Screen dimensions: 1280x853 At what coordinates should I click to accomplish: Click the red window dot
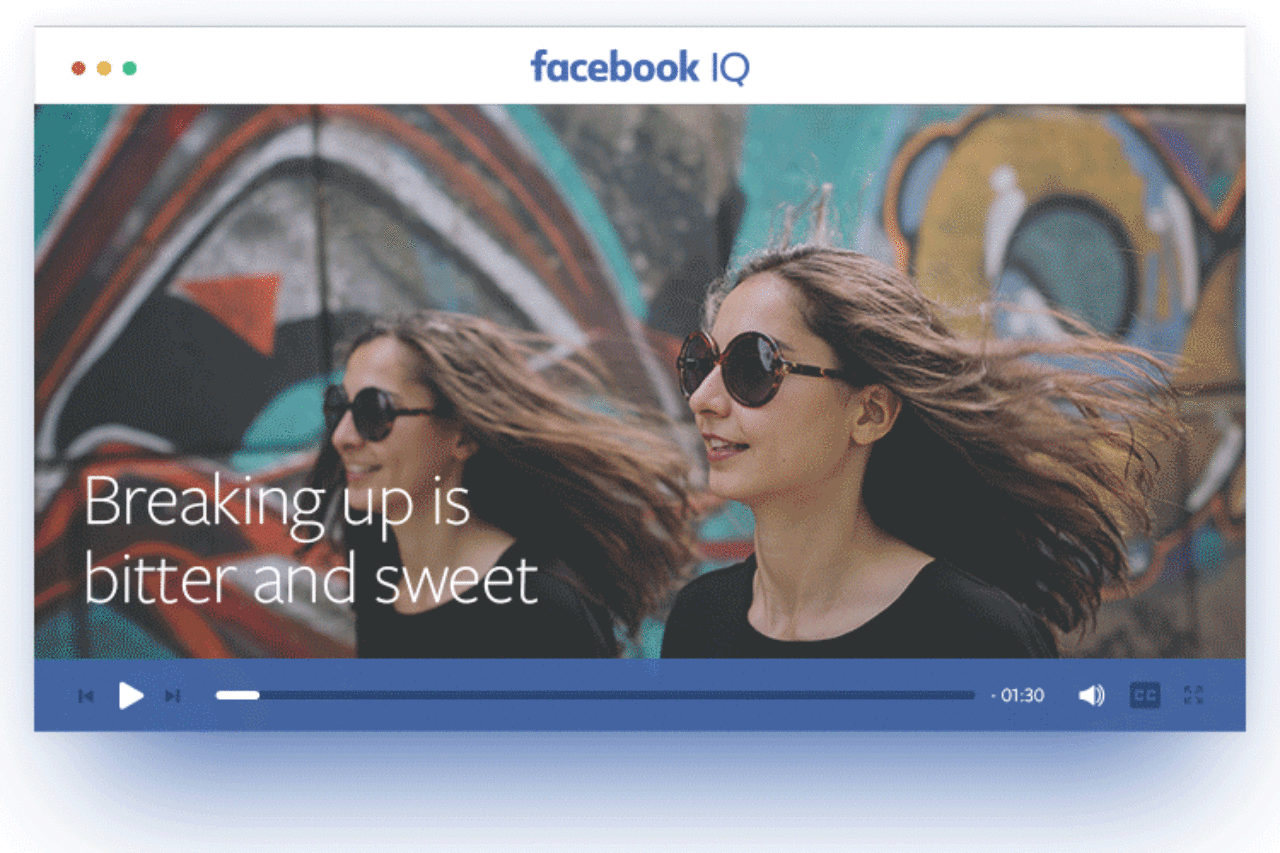click(78, 68)
